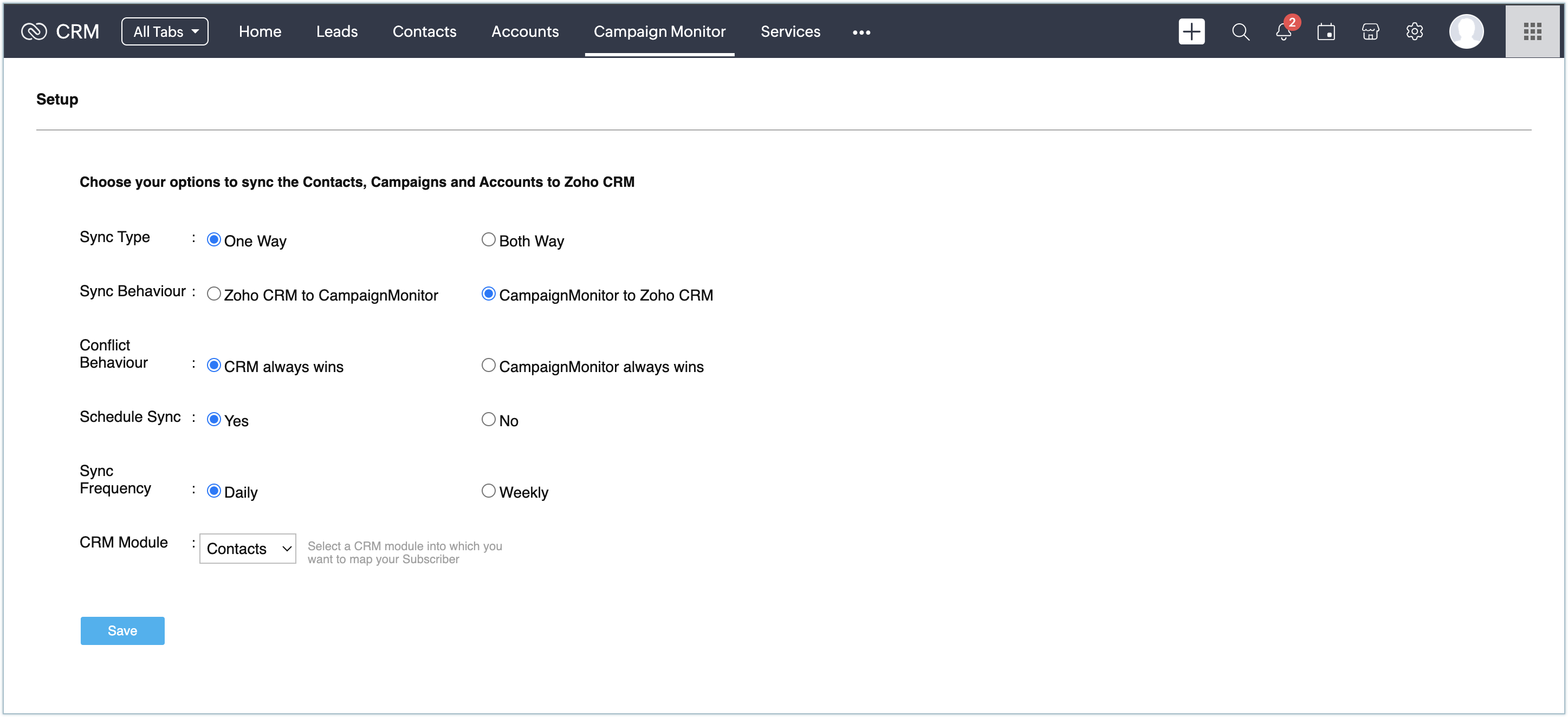Viewport: 1568px width, 717px height.
Task: Set Schedule Sync to No
Action: [x=488, y=420]
